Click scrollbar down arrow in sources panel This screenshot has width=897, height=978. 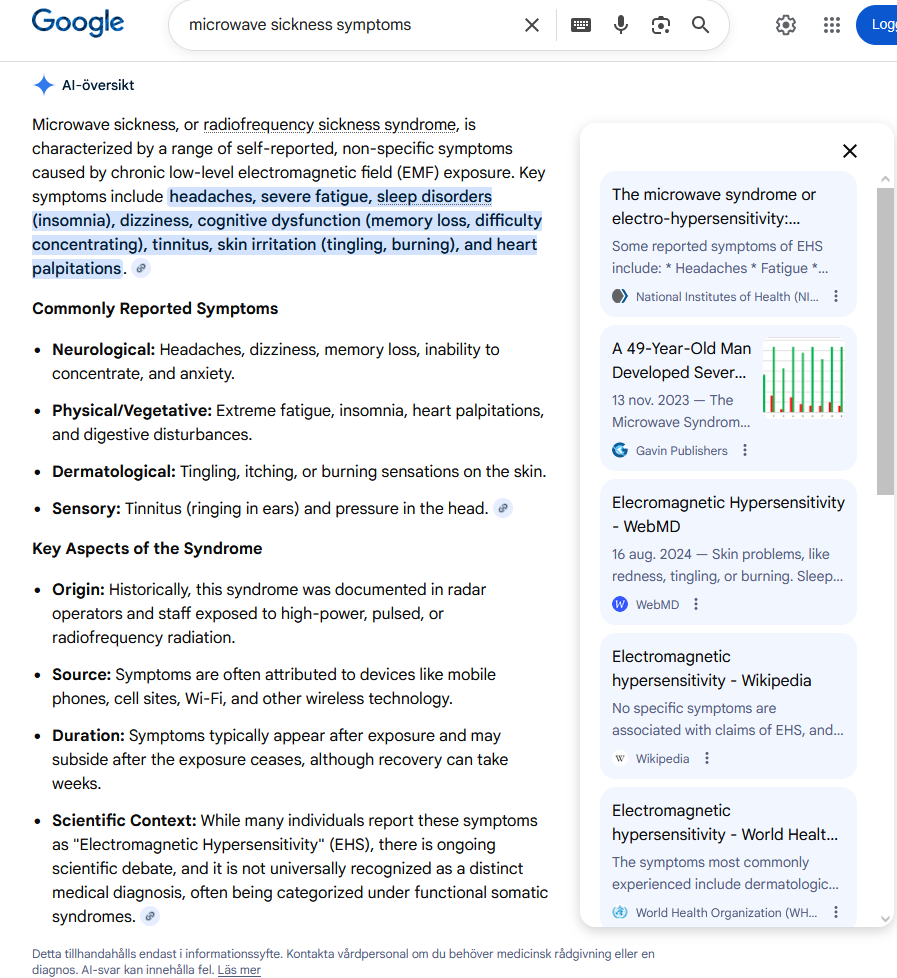click(x=885, y=919)
